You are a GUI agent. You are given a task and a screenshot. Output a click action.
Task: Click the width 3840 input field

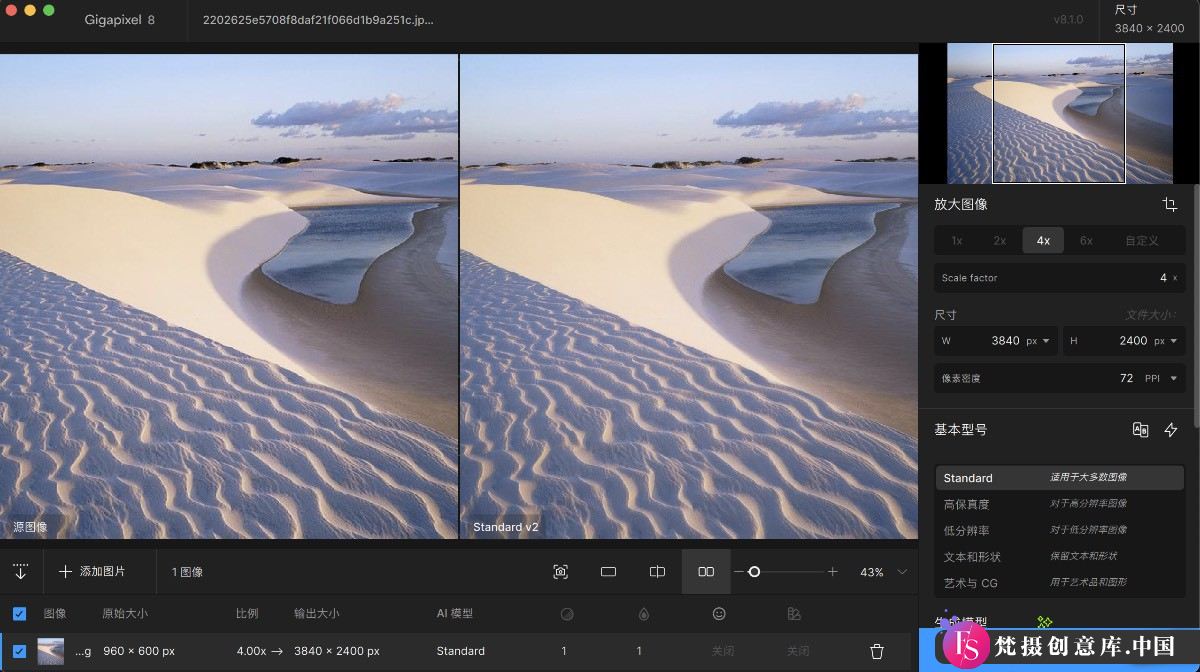[x=996, y=341]
